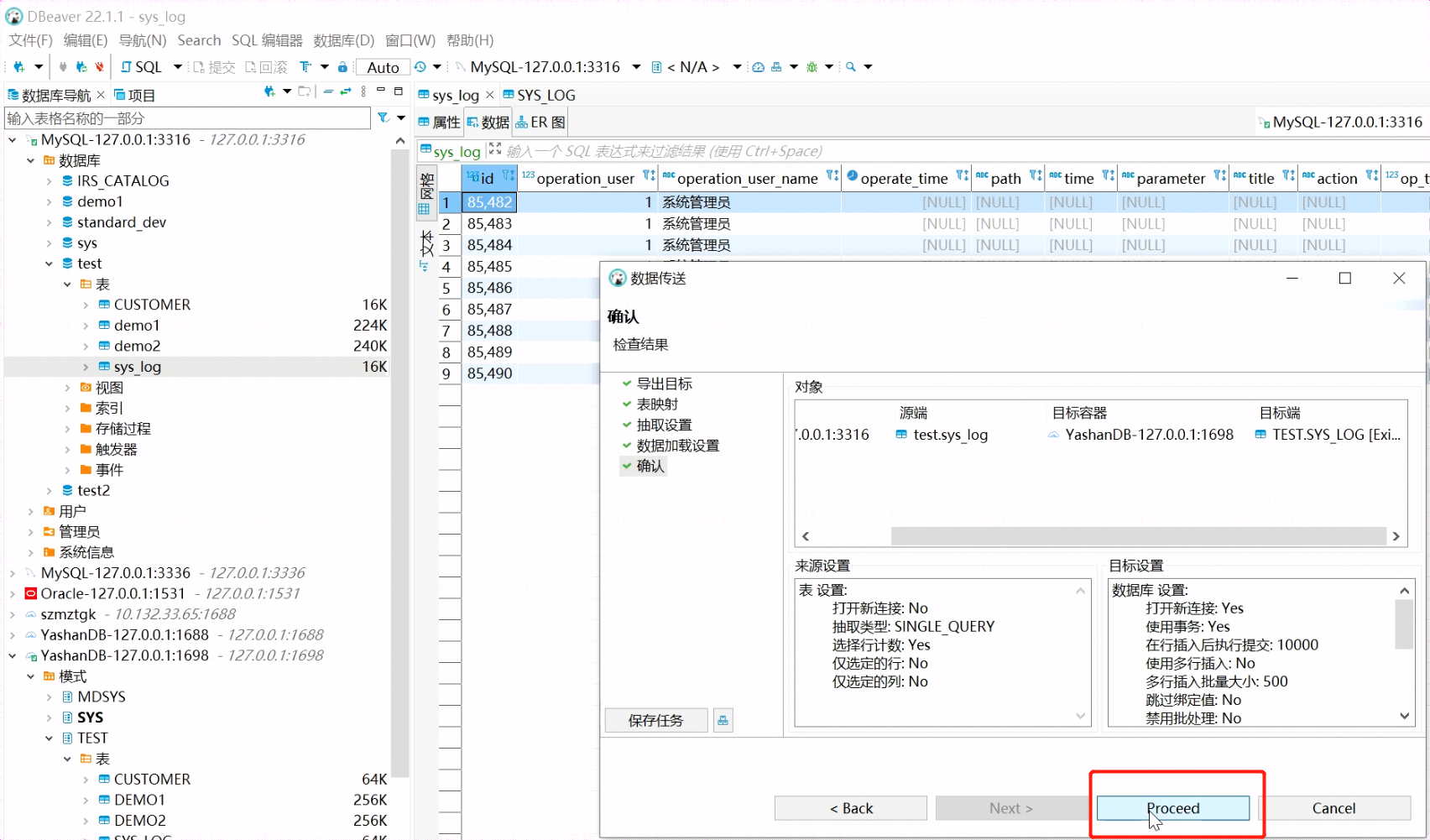Click the 提交 commit toolbar button

(x=214, y=67)
